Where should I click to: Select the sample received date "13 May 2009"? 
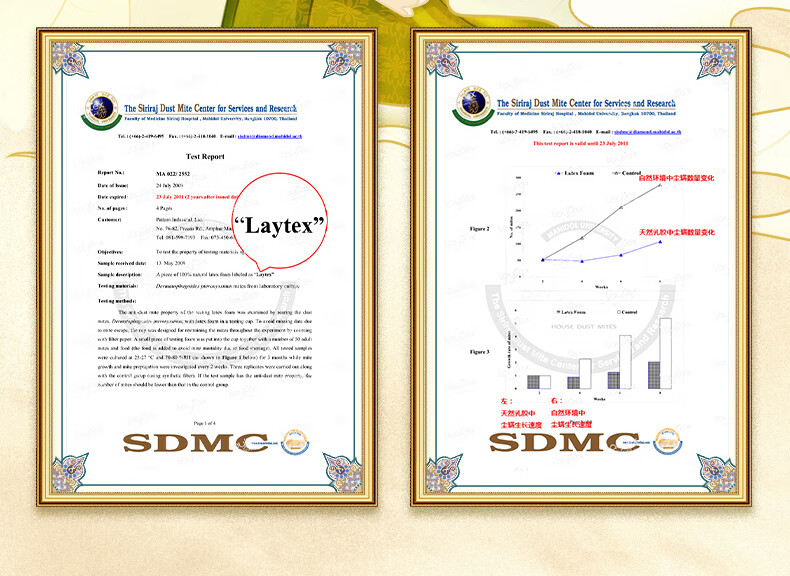click(x=170, y=263)
